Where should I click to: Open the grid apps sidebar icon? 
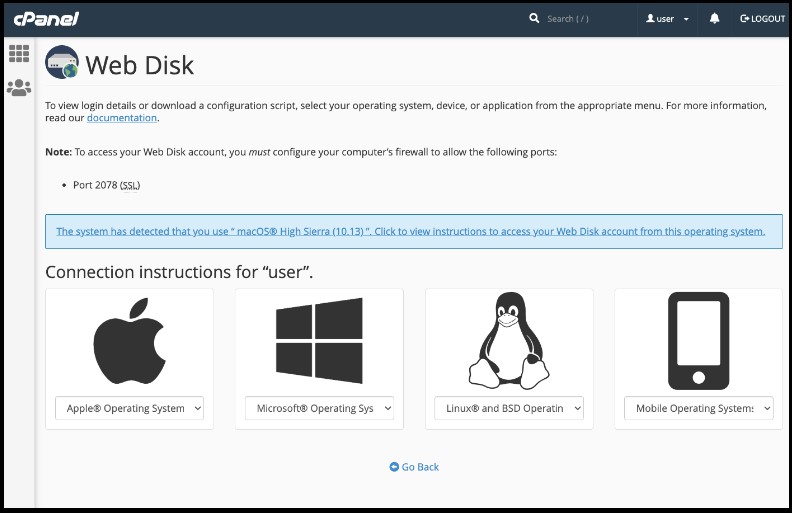(x=19, y=54)
